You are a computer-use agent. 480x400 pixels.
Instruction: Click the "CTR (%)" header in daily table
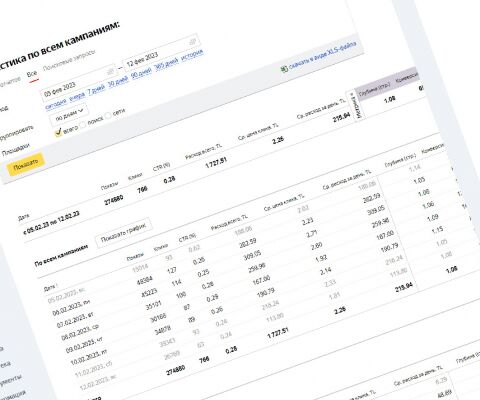pyautogui.click(x=187, y=238)
